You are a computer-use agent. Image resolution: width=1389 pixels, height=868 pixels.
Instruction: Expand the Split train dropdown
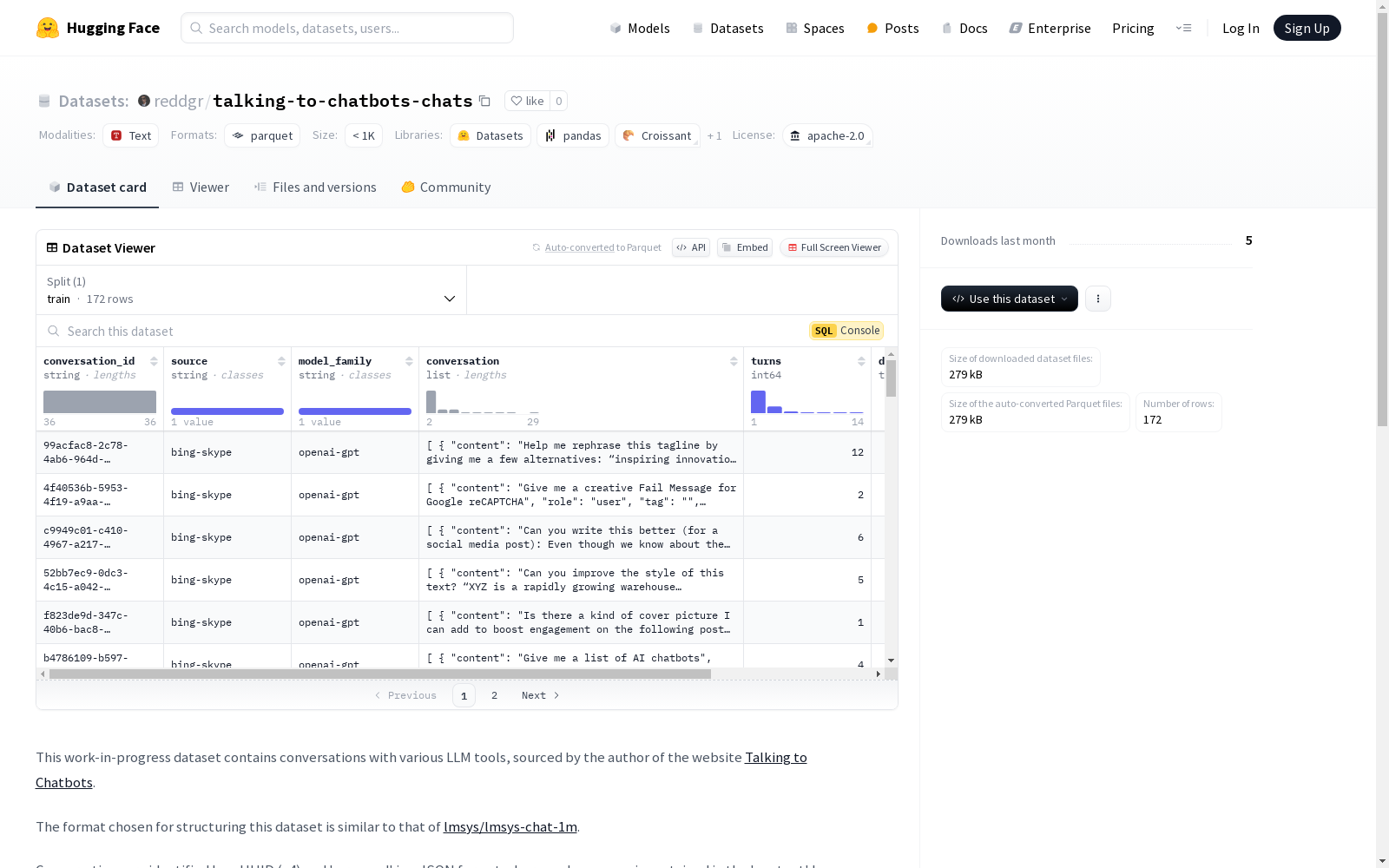[252, 290]
